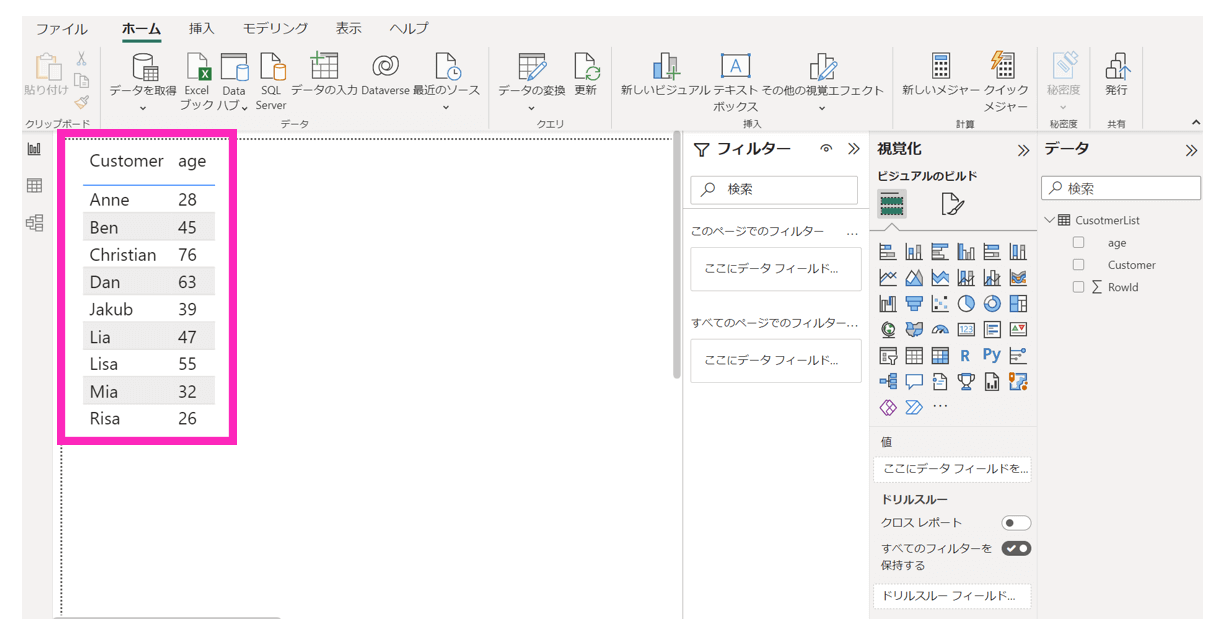Expand the データを取得 dropdown
Screen dimensions: 1224x640
(142, 108)
